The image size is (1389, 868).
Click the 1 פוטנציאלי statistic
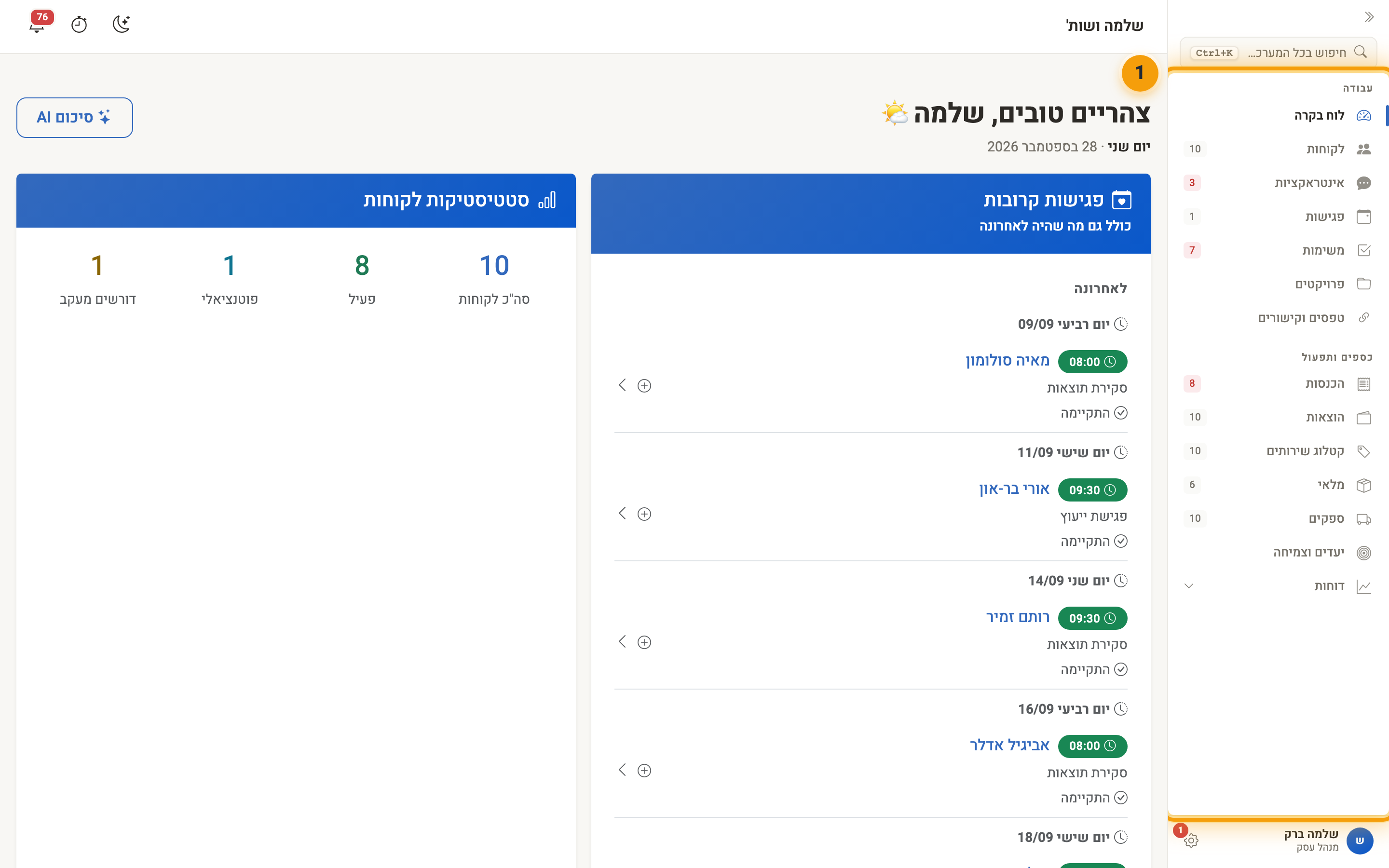click(230, 279)
